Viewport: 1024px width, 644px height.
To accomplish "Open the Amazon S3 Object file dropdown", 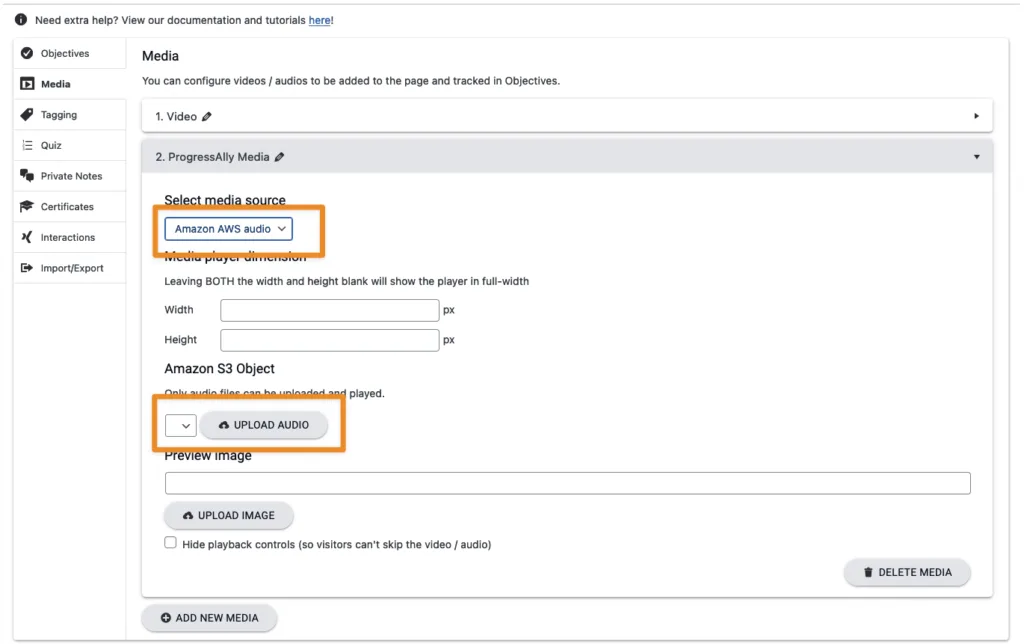I will pyautogui.click(x=181, y=424).
